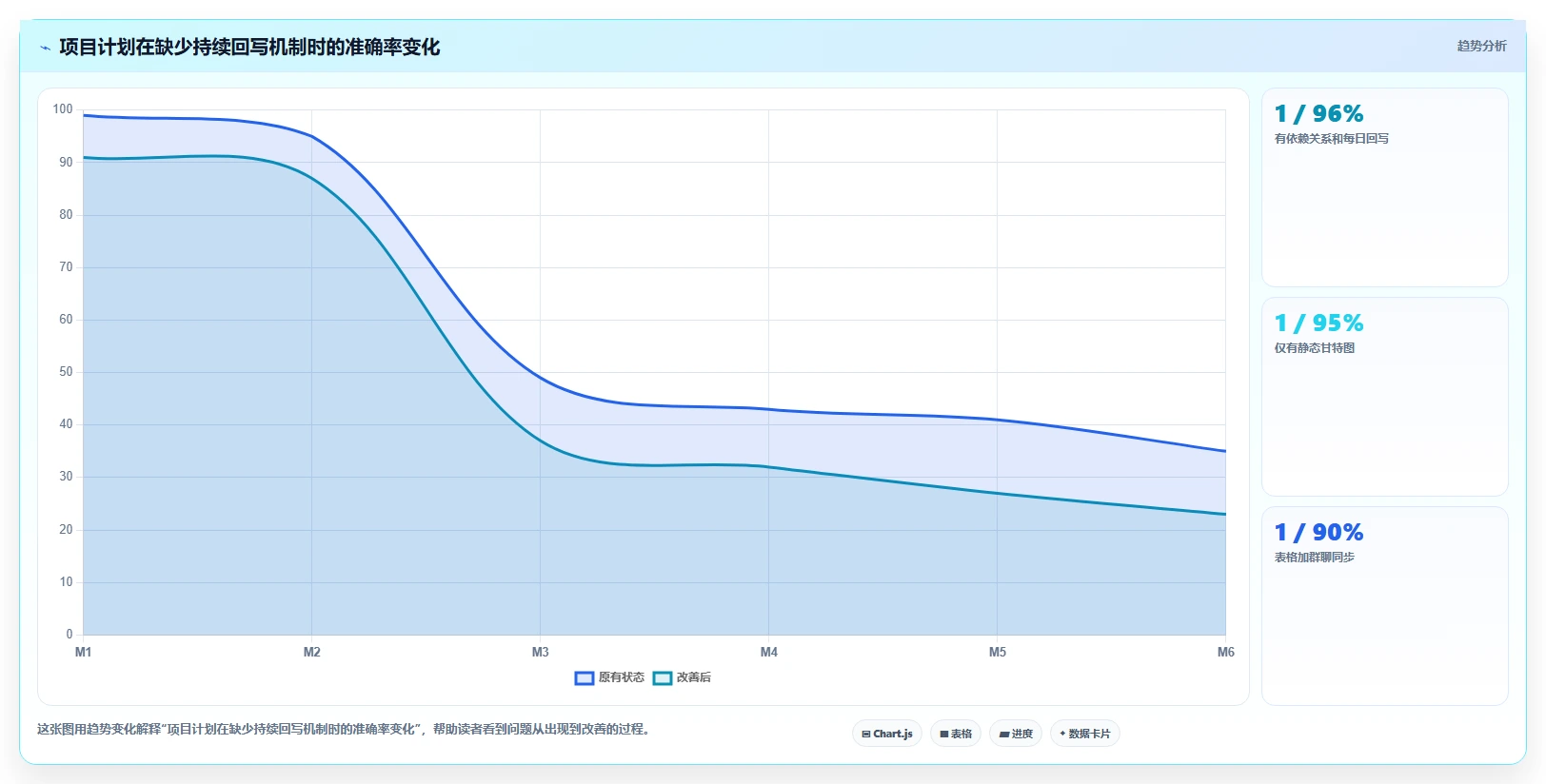
Task: Click the M1 x-axis label
Action: click(84, 653)
